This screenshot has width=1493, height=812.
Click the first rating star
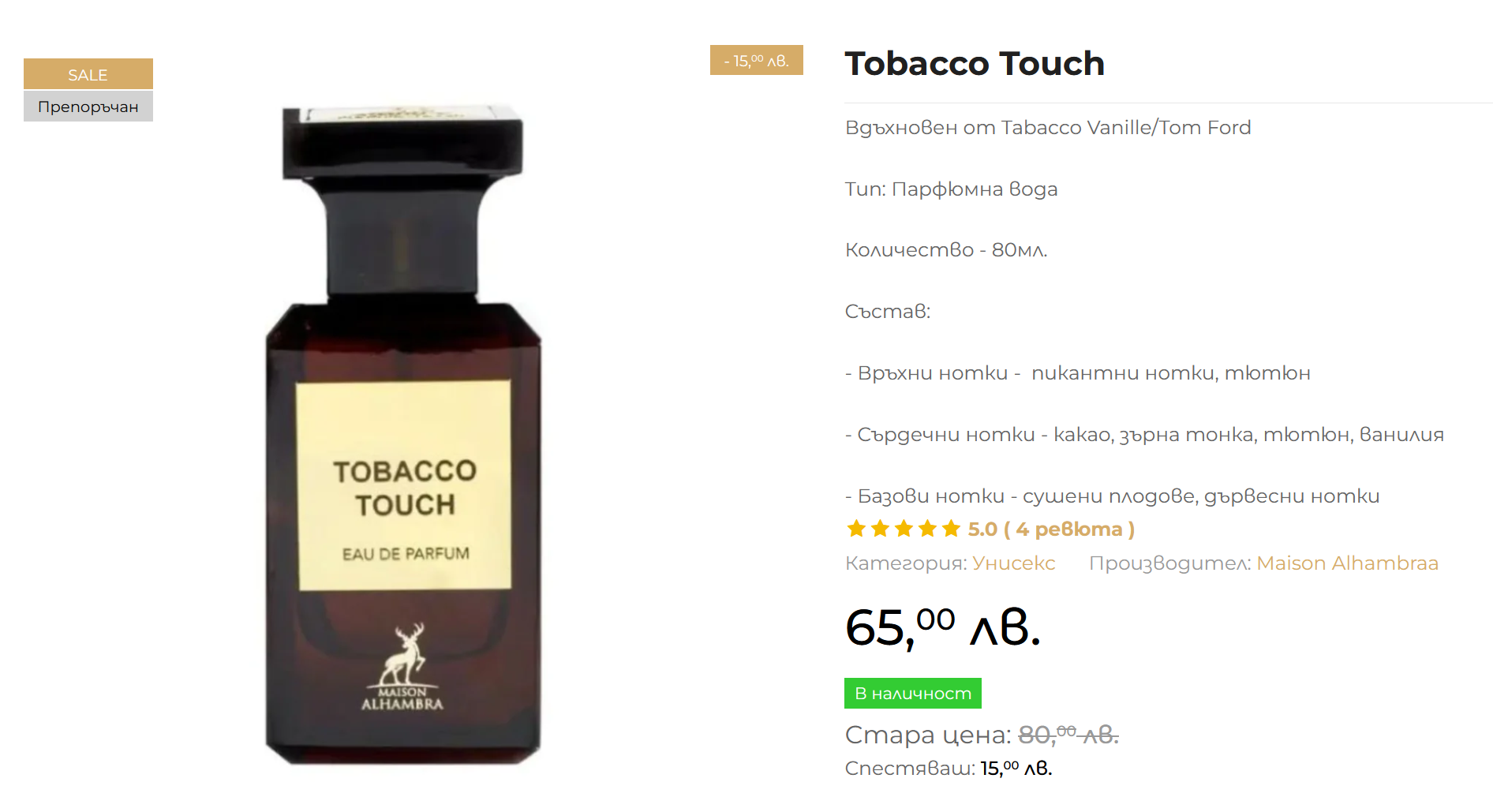(x=856, y=529)
